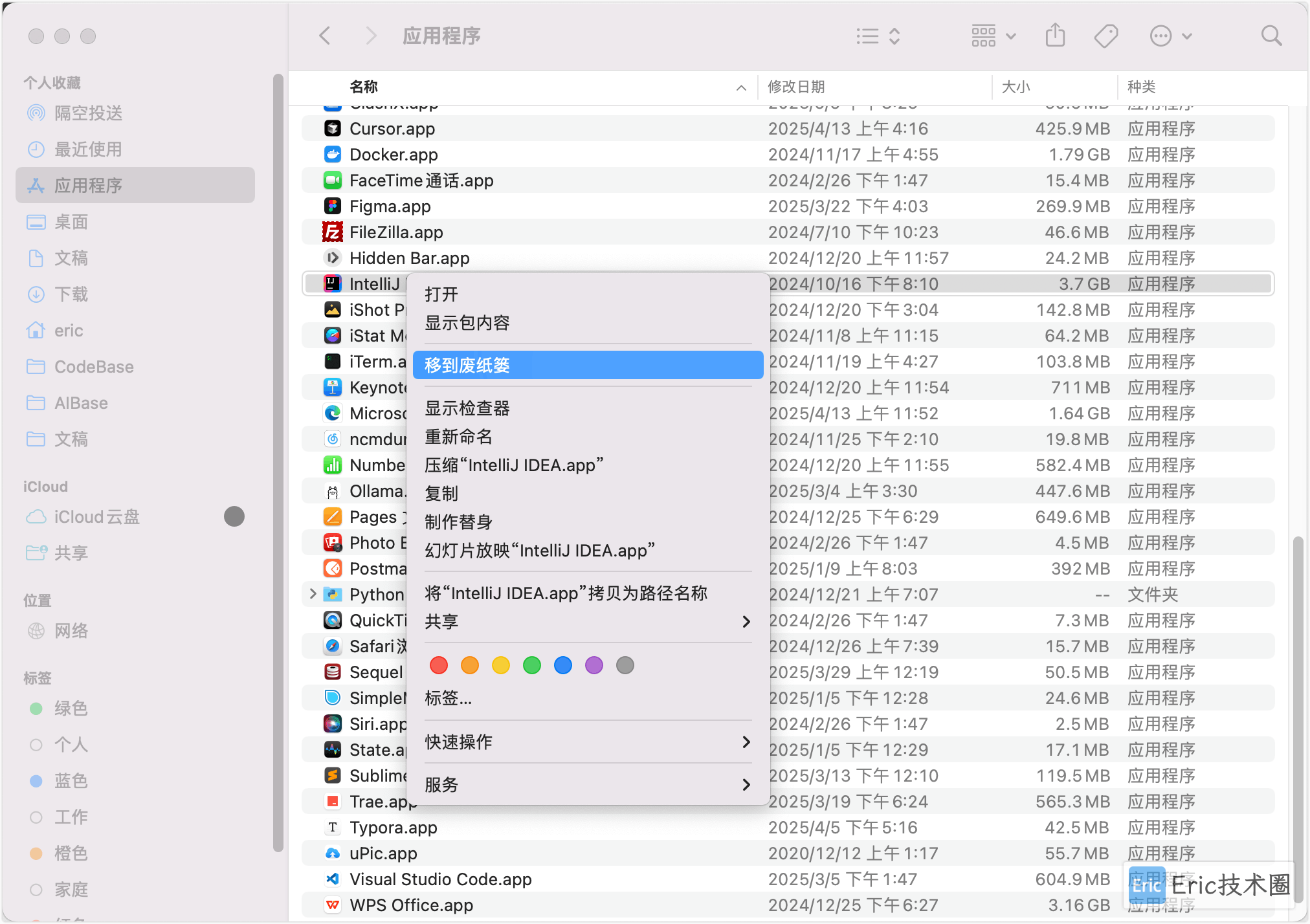Click the Share toolbar icon
The width and height of the screenshot is (1310, 924).
tap(1055, 36)
